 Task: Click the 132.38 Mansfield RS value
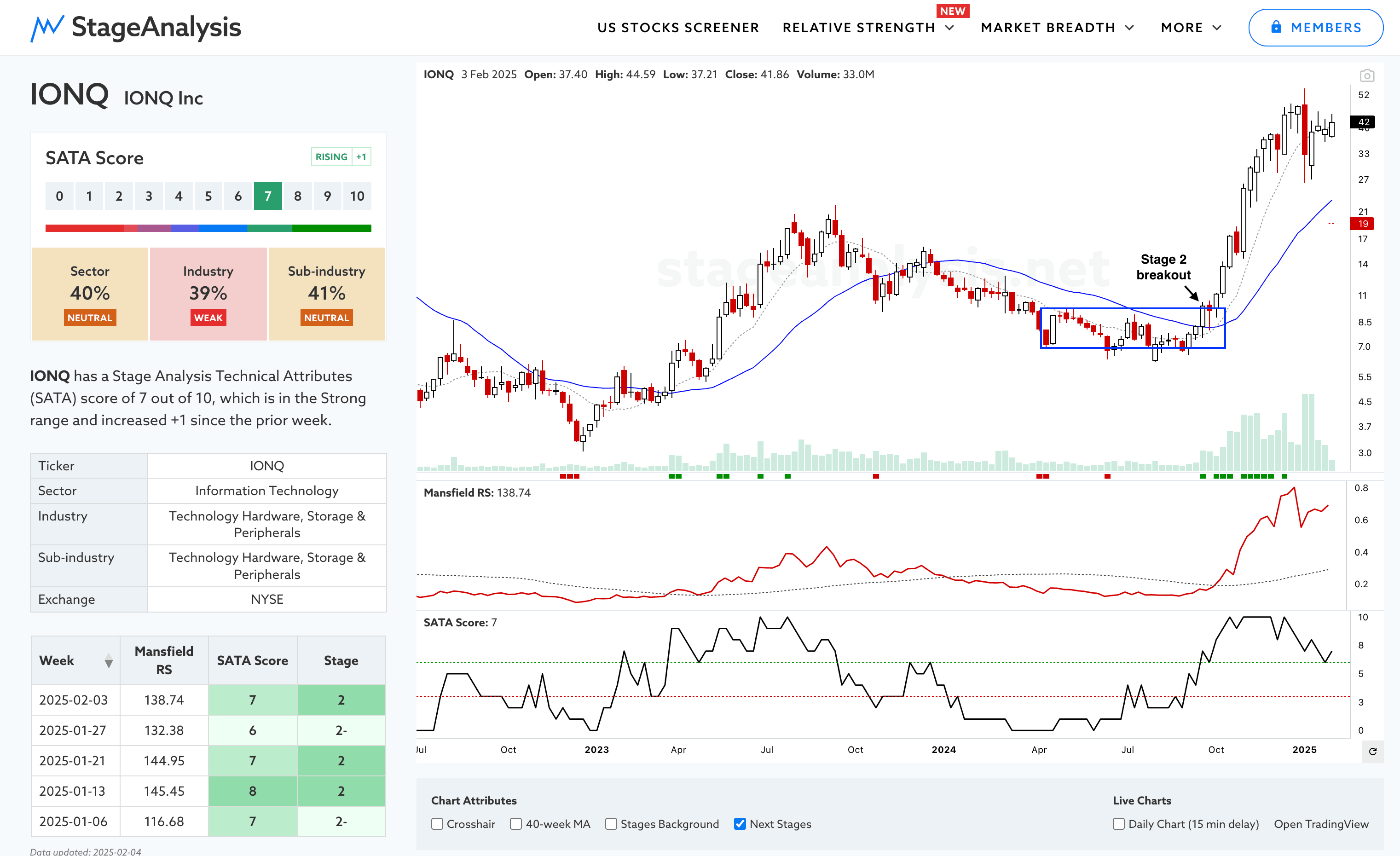(x=164, y=730)
